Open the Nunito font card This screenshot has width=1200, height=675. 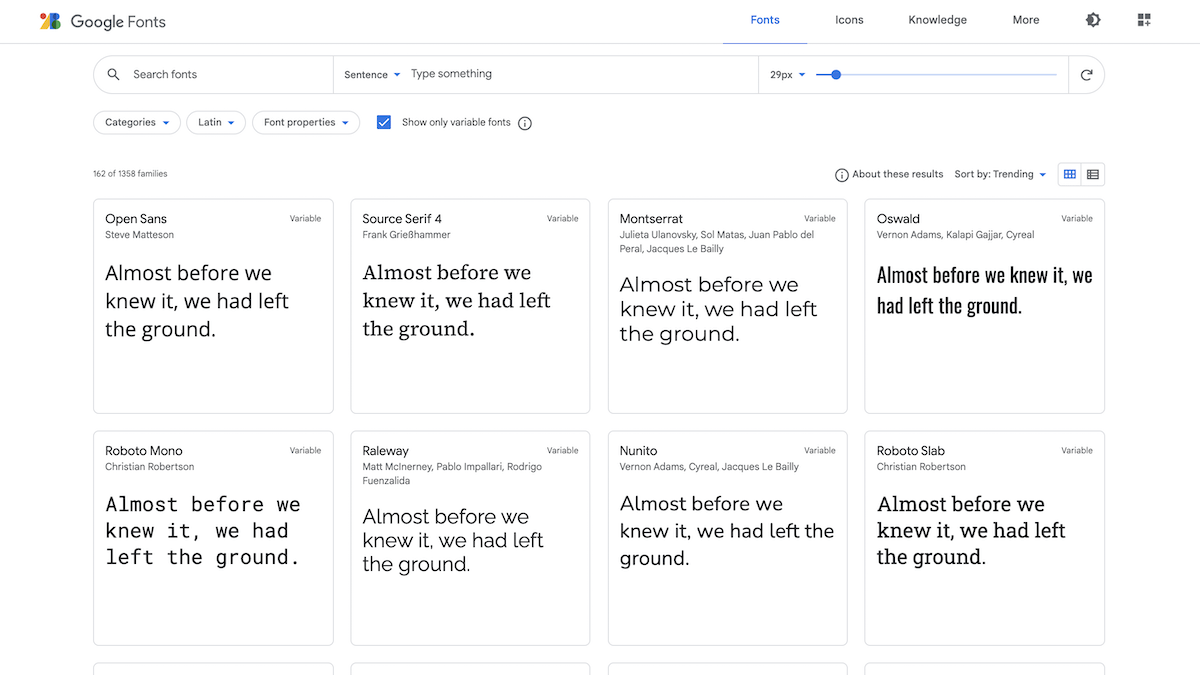click(728, 538)
